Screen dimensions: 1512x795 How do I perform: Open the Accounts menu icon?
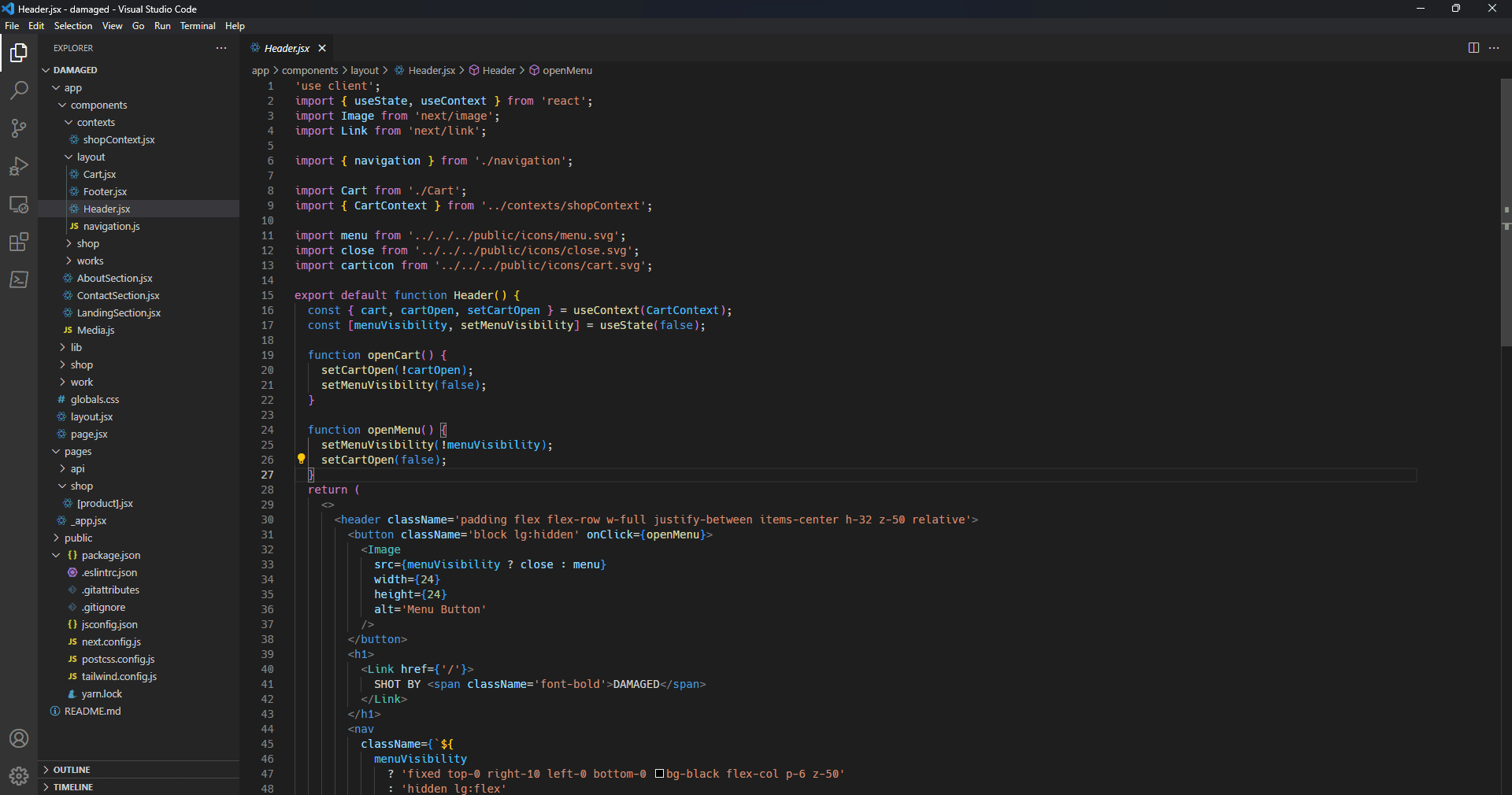click(x=19, y=738)
